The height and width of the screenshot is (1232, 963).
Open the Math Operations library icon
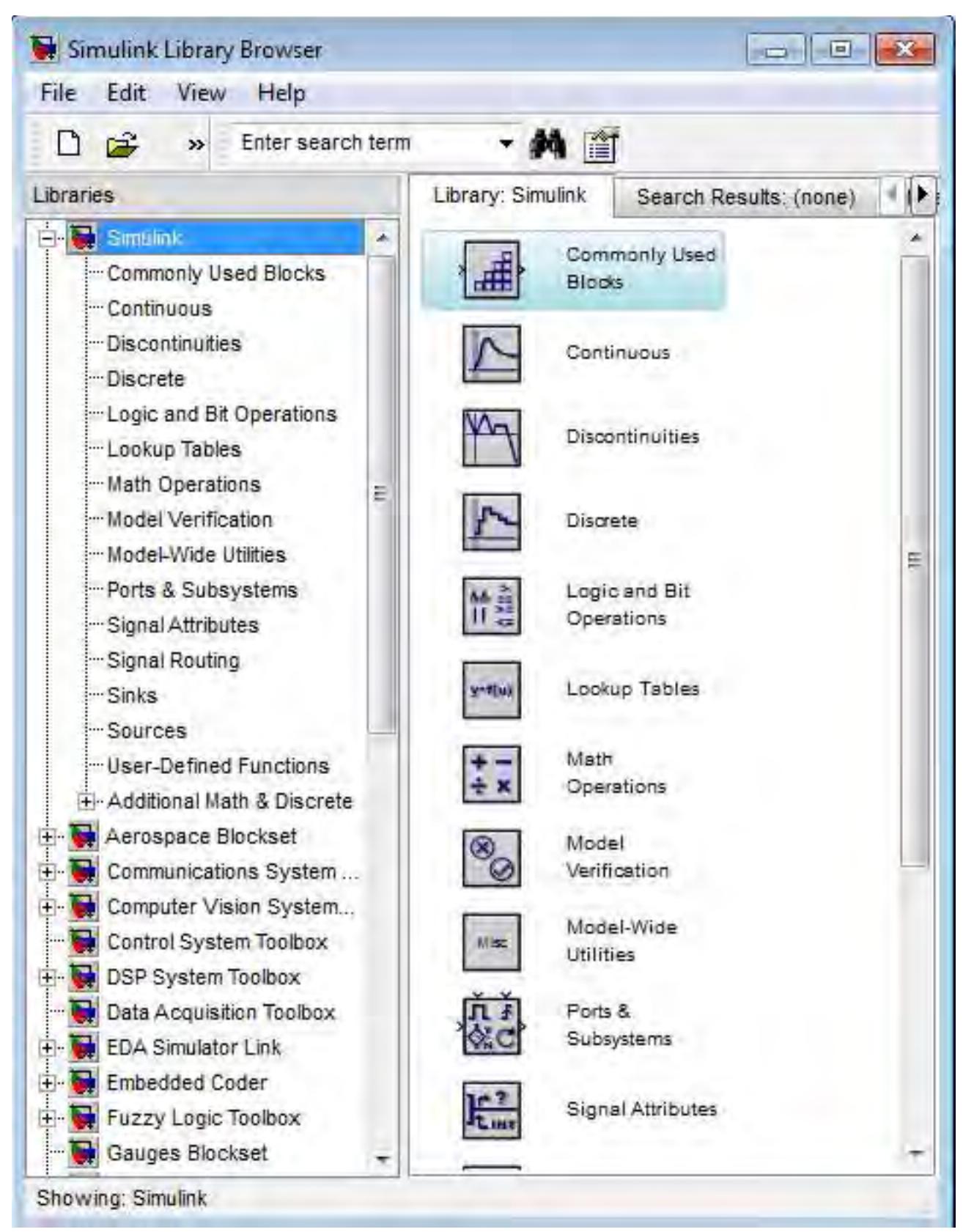pyautogui.click(x=492, y=774)
